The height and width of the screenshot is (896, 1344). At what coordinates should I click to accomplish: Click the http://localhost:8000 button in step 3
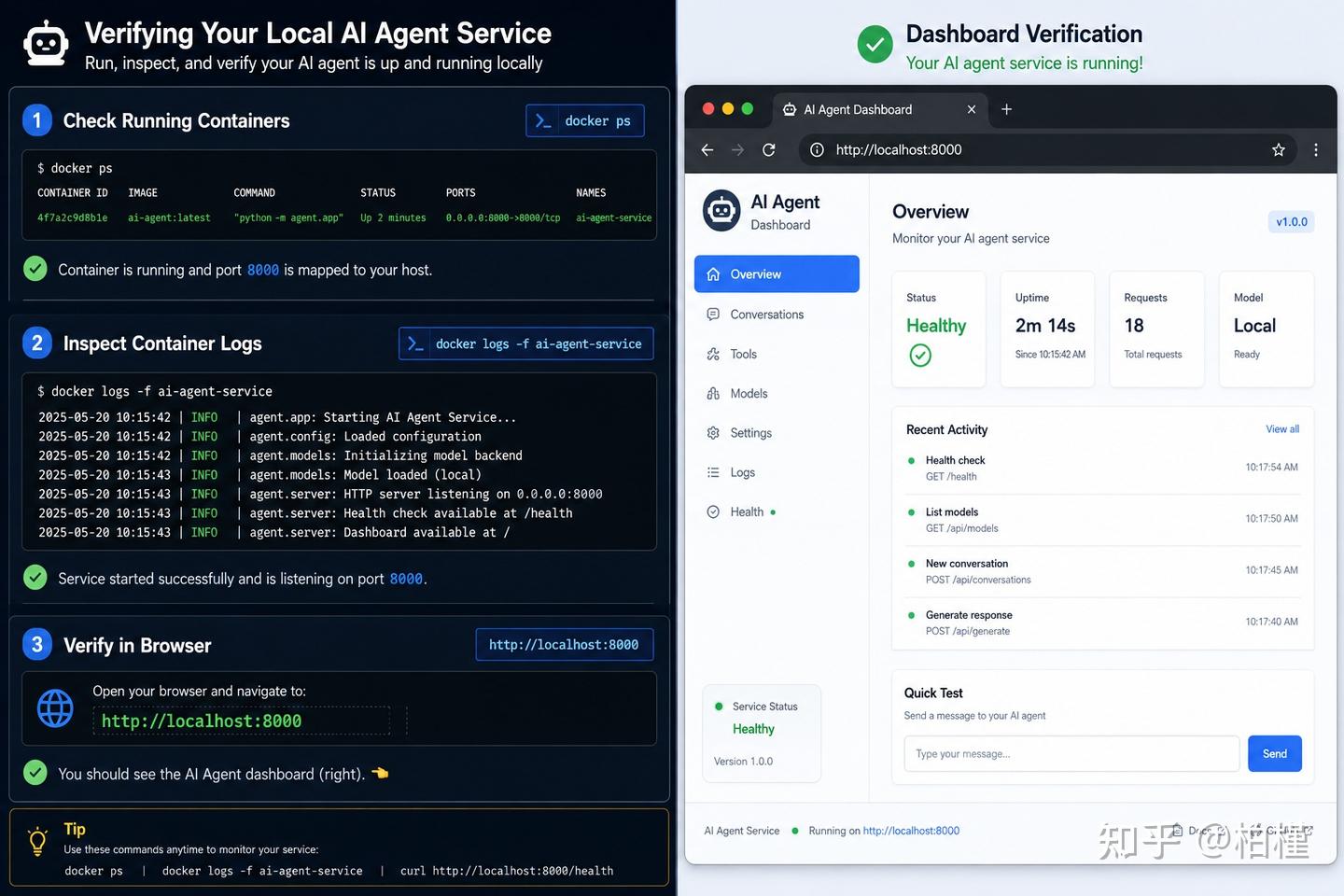(x=564, y=645)
